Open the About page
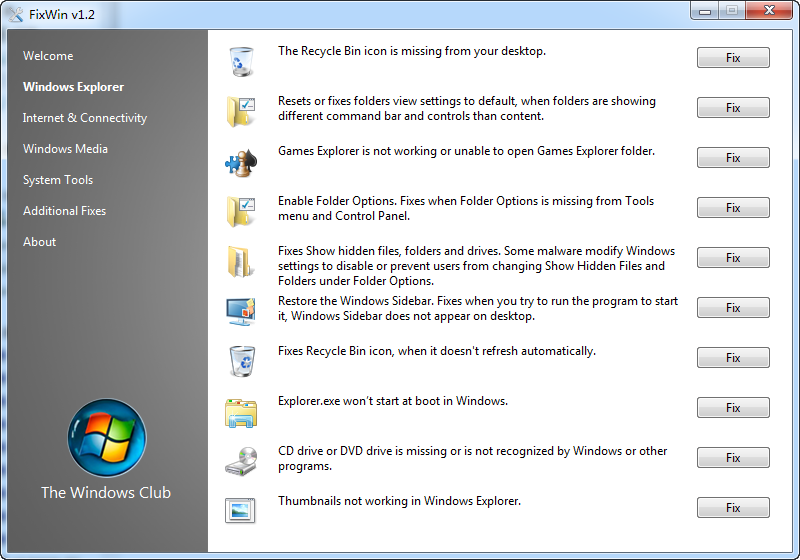This screenshot has width=800, height=560. click(39, 242)
